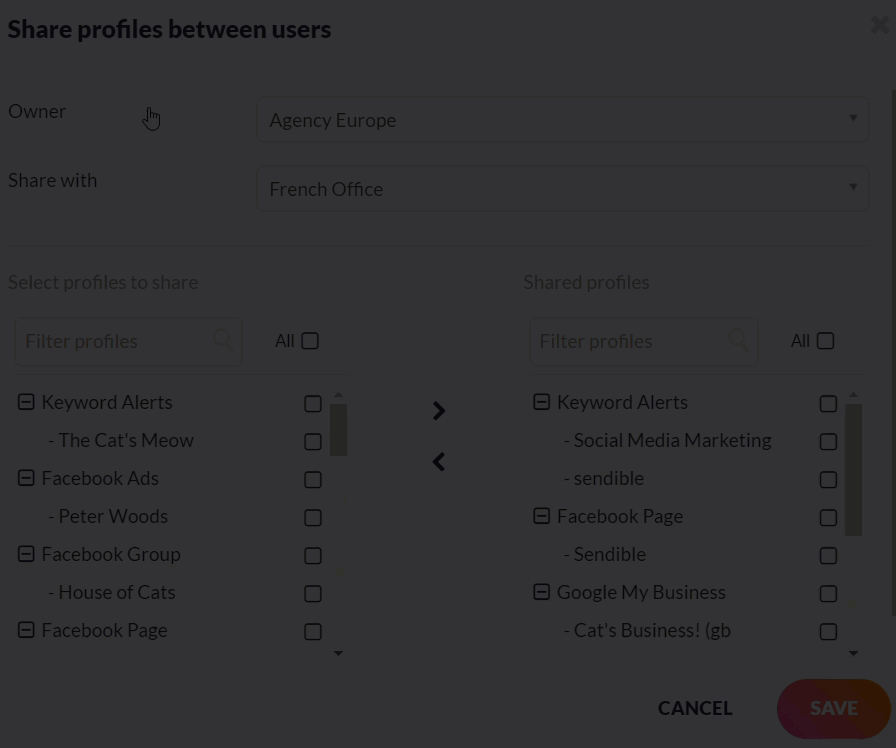Collapse Keyword Alerts in shared profiles list

(541, 402)
